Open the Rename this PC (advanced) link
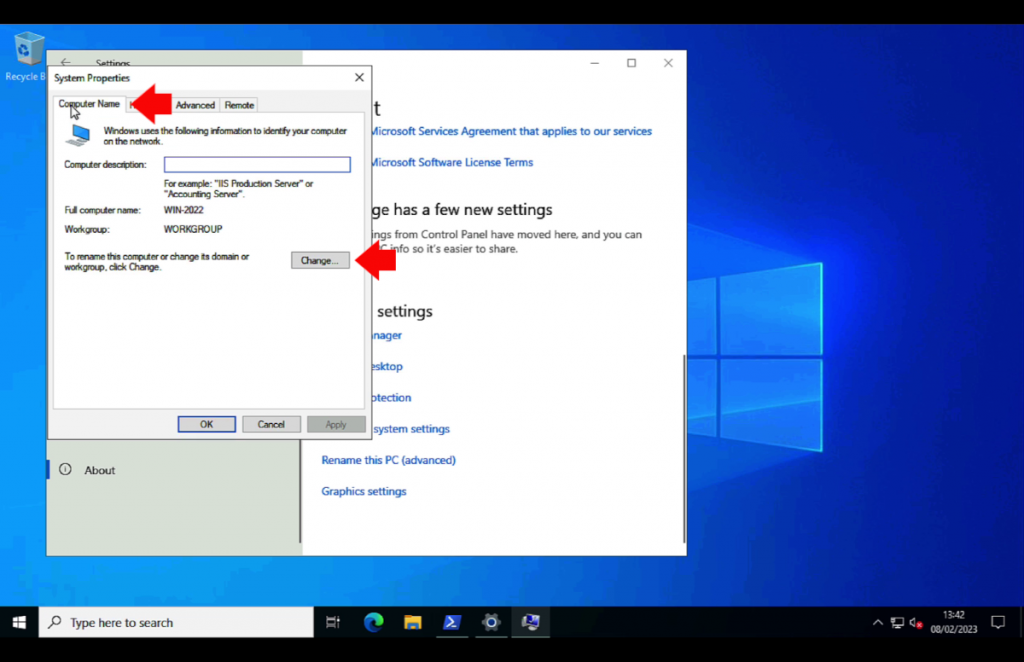The image size is (1024, 662). coord(388,460)
